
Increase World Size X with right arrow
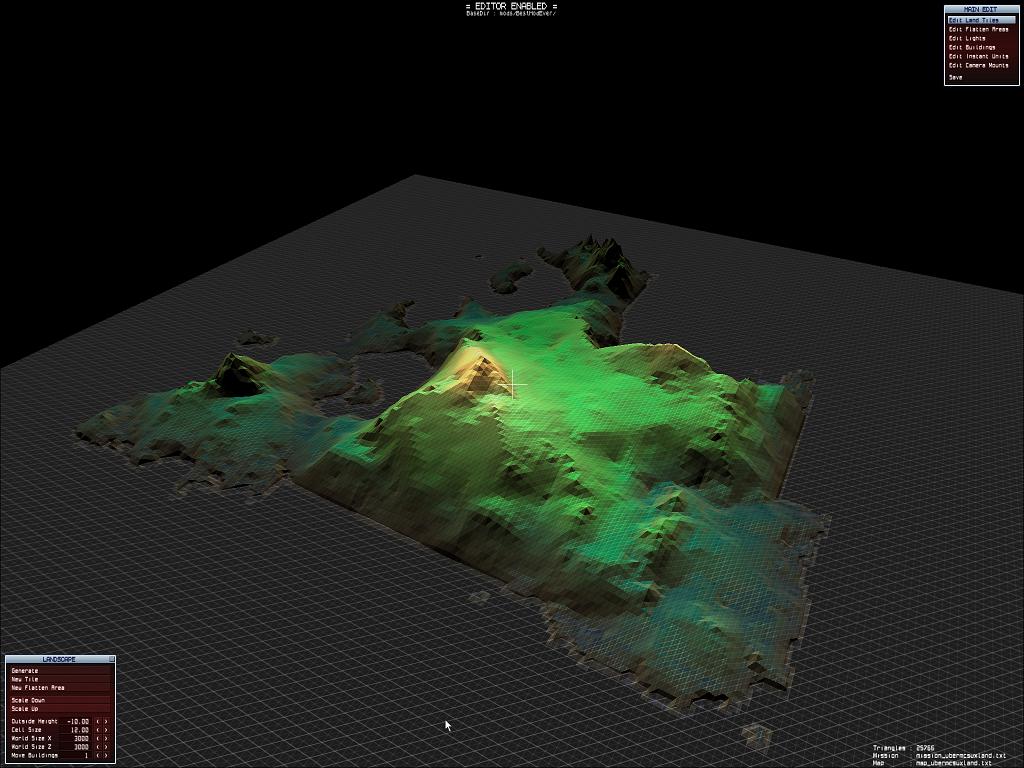pyautogui.click(x=106, y=739)
